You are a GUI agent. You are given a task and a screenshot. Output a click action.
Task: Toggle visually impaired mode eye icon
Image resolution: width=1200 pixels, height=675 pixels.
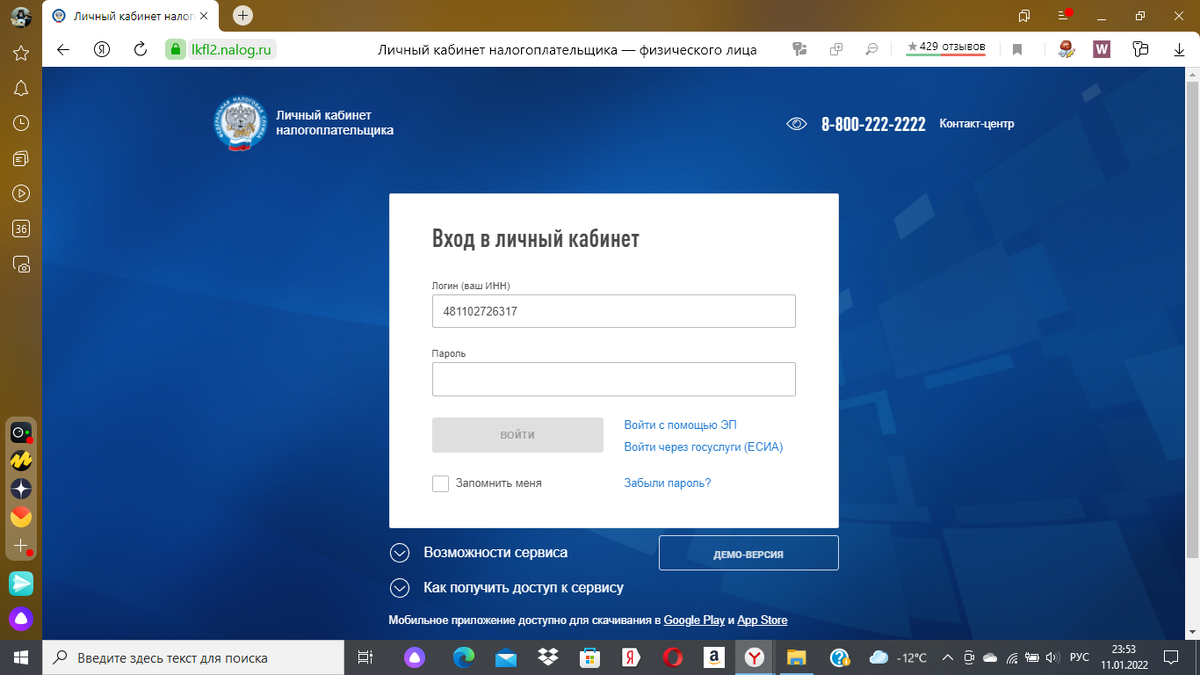[797, 124]
